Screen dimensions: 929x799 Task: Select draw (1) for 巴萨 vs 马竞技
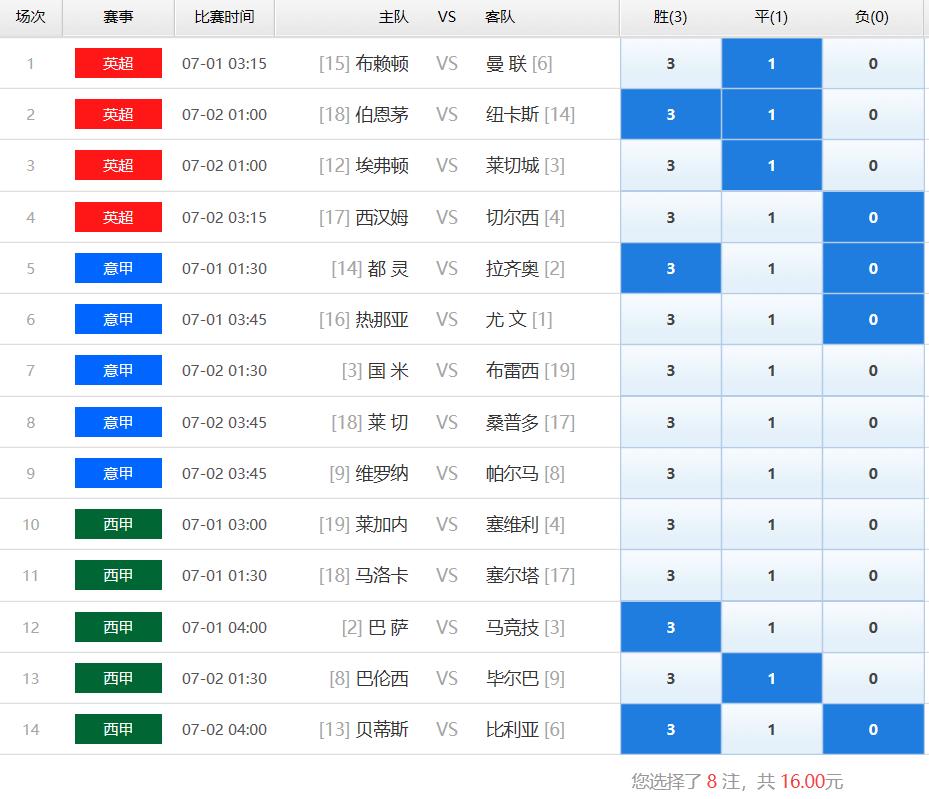click(x=771, y=627)
